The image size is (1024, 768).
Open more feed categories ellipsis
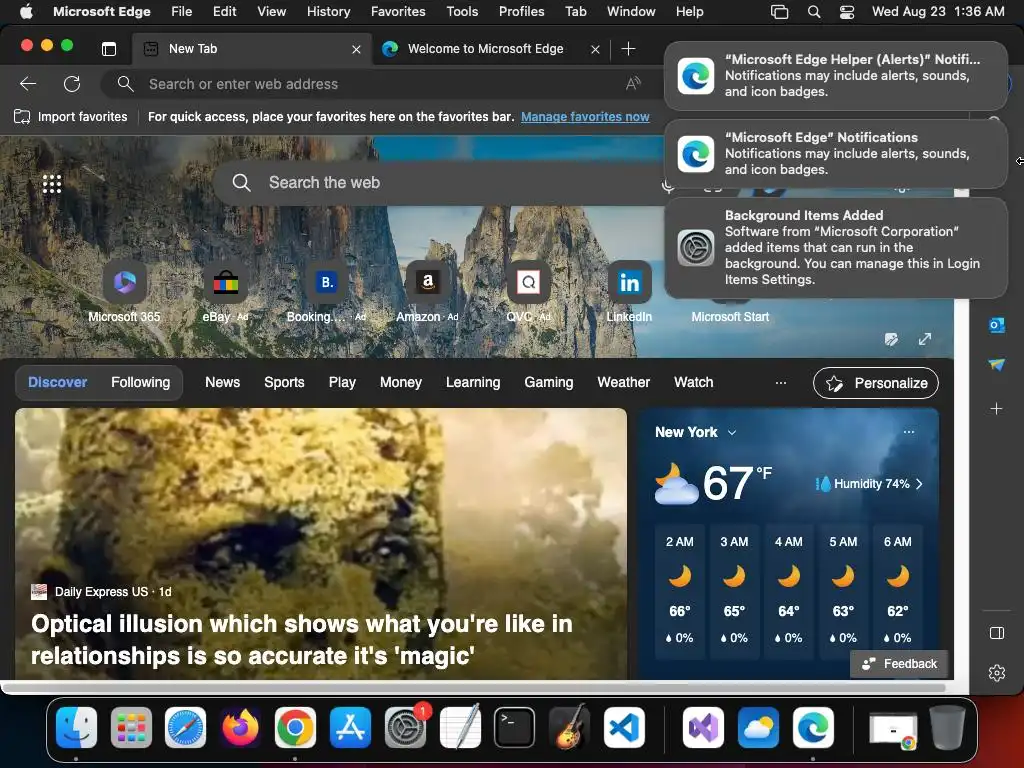pos(780,383)
